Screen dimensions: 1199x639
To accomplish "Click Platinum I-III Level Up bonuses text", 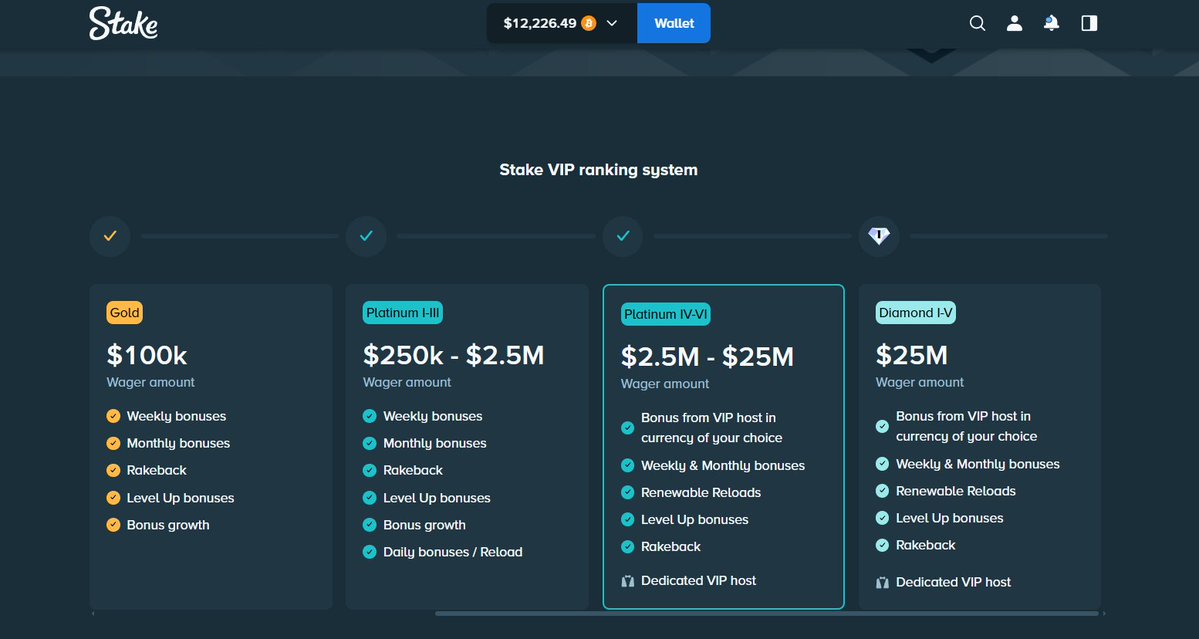I will click(x=437, y=498).
